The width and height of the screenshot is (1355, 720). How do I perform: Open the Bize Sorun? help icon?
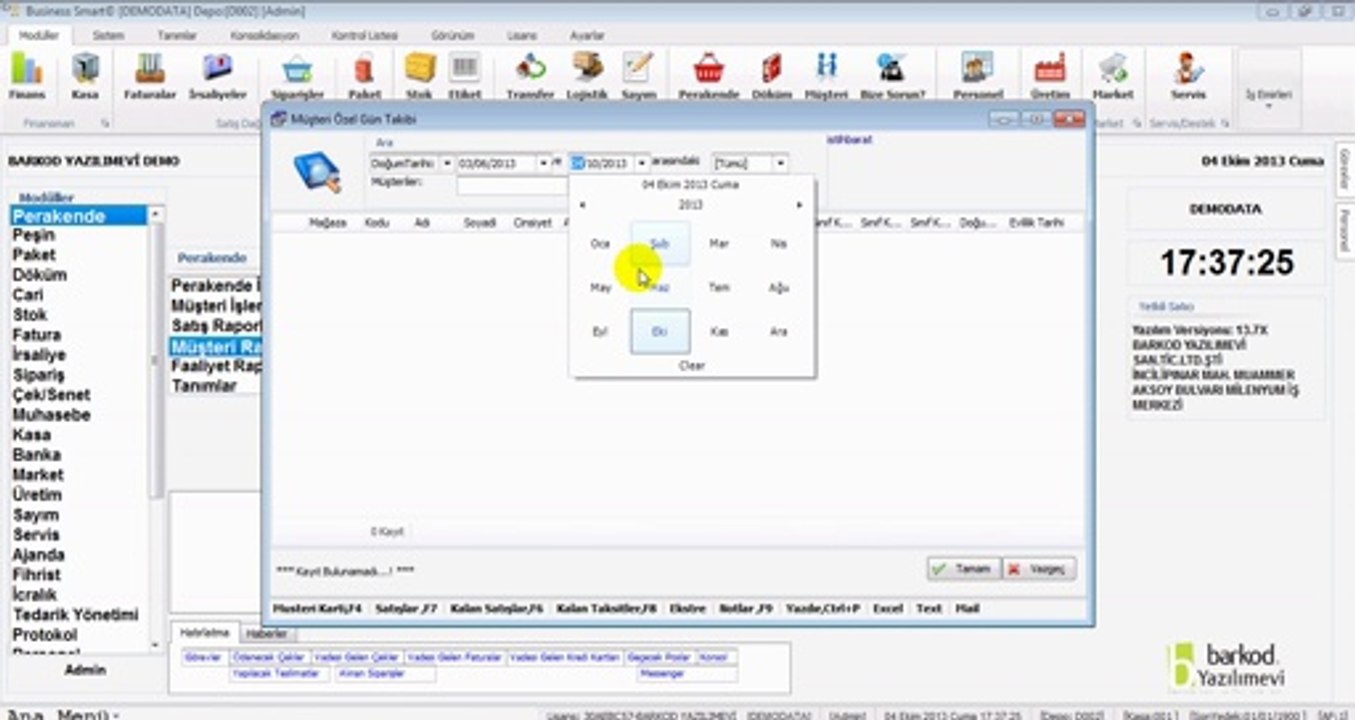892,75
